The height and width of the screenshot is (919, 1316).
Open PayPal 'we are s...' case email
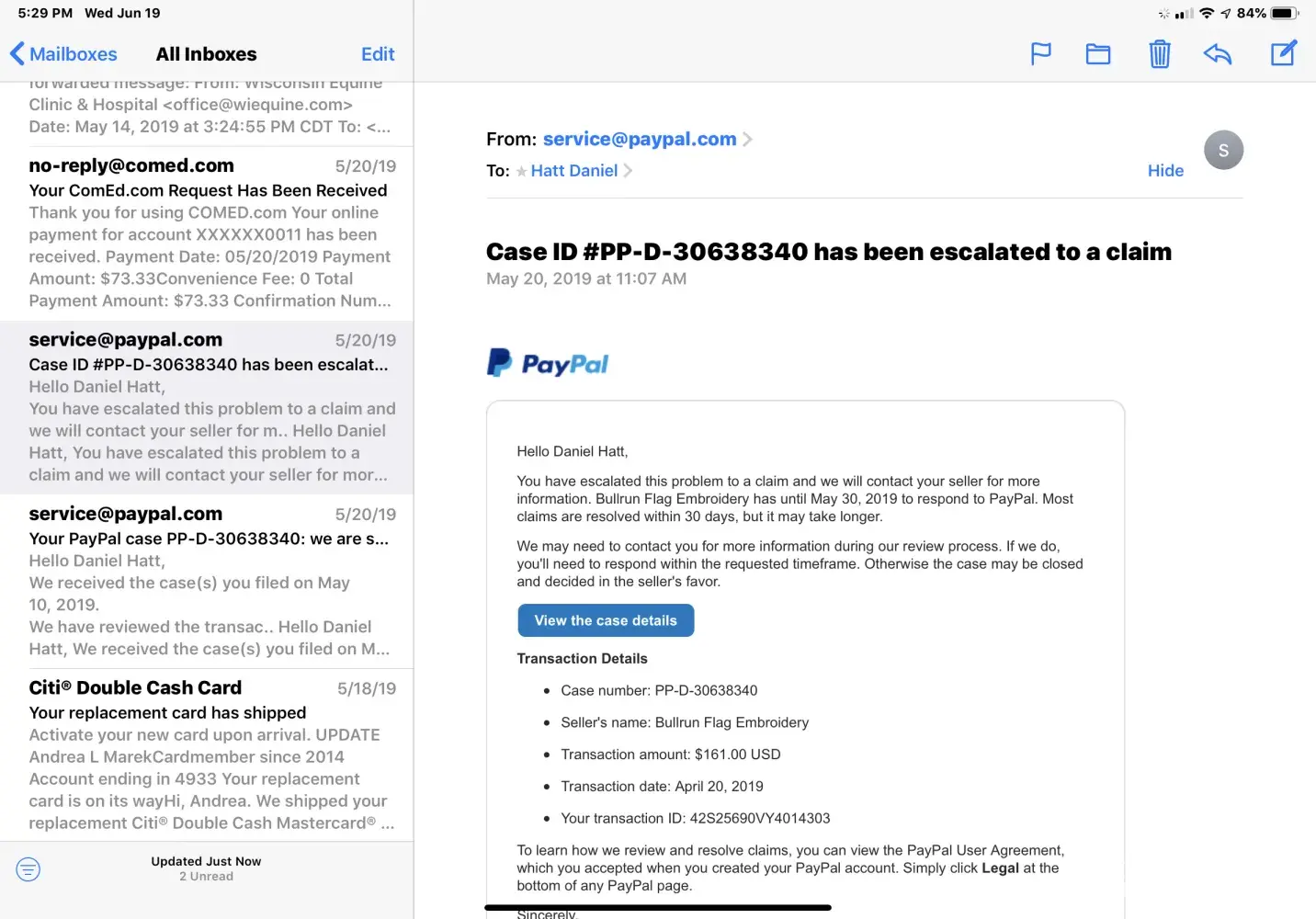coord(207,582)
